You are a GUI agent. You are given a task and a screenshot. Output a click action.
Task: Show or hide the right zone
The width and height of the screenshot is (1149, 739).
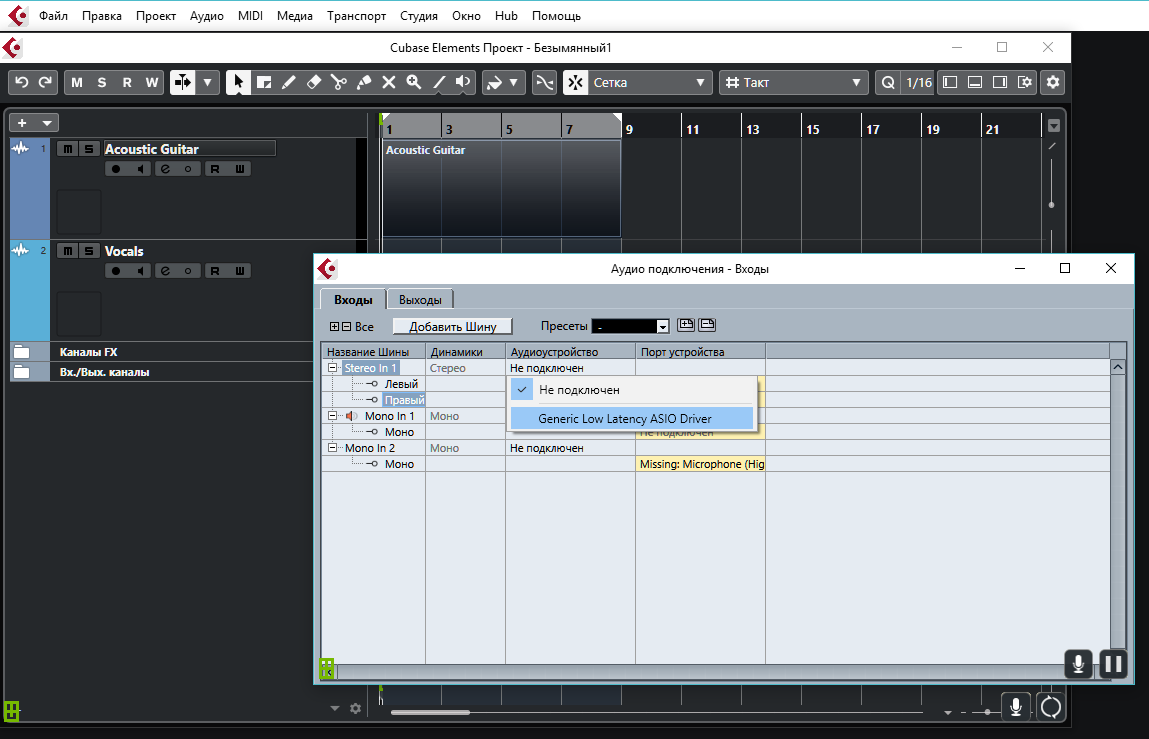(1000, 82)
